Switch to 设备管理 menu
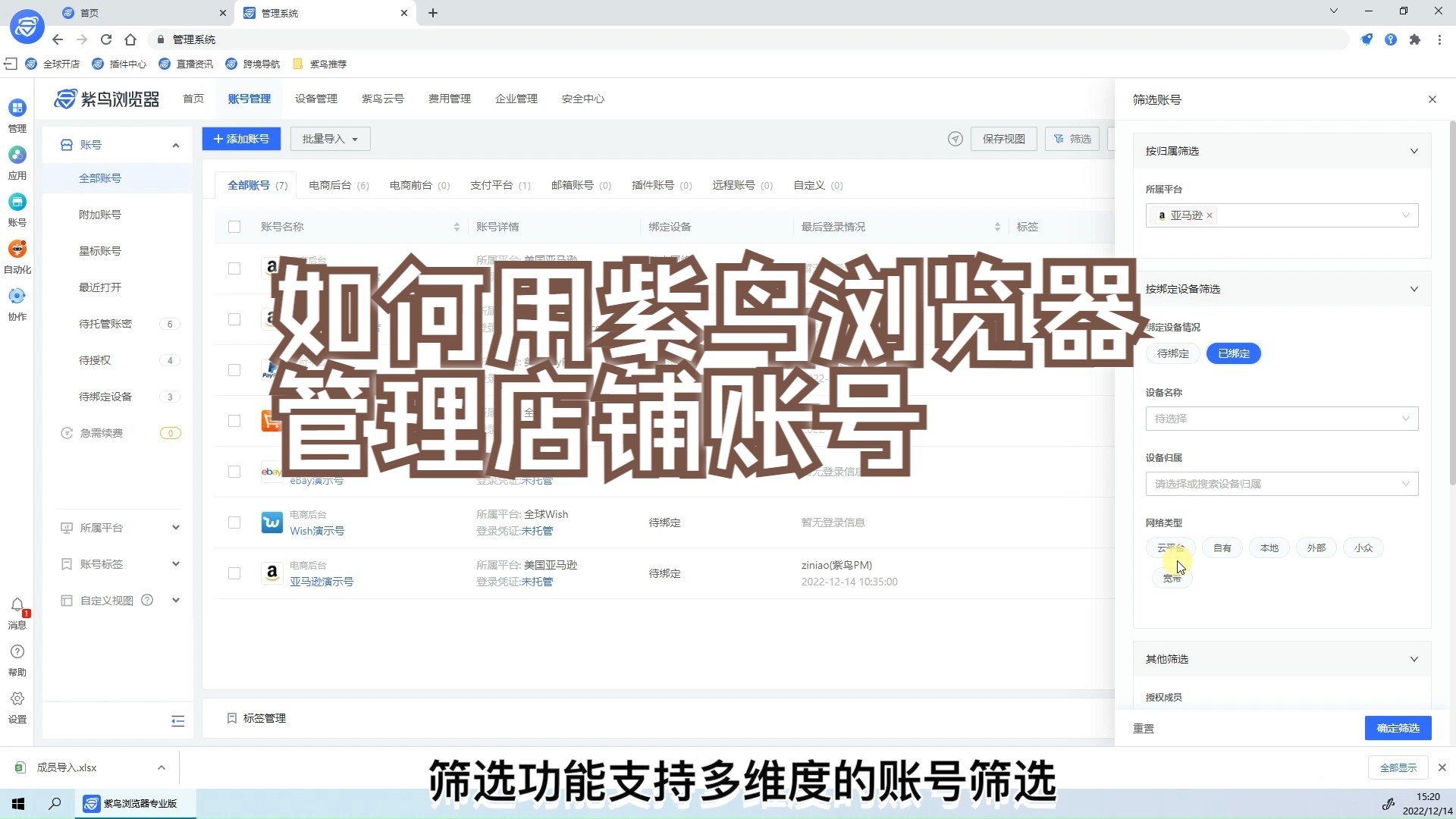The height and width of the screenshot is (819, 1456). coord(316,99)
